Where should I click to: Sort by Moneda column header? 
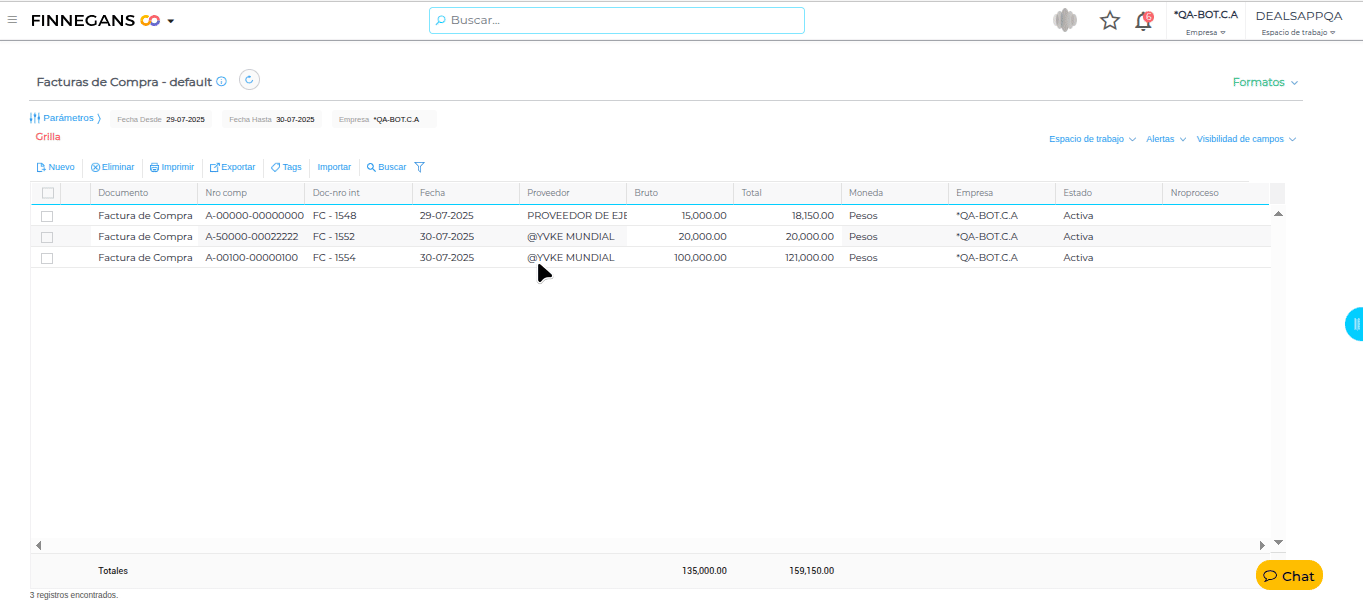895,193
